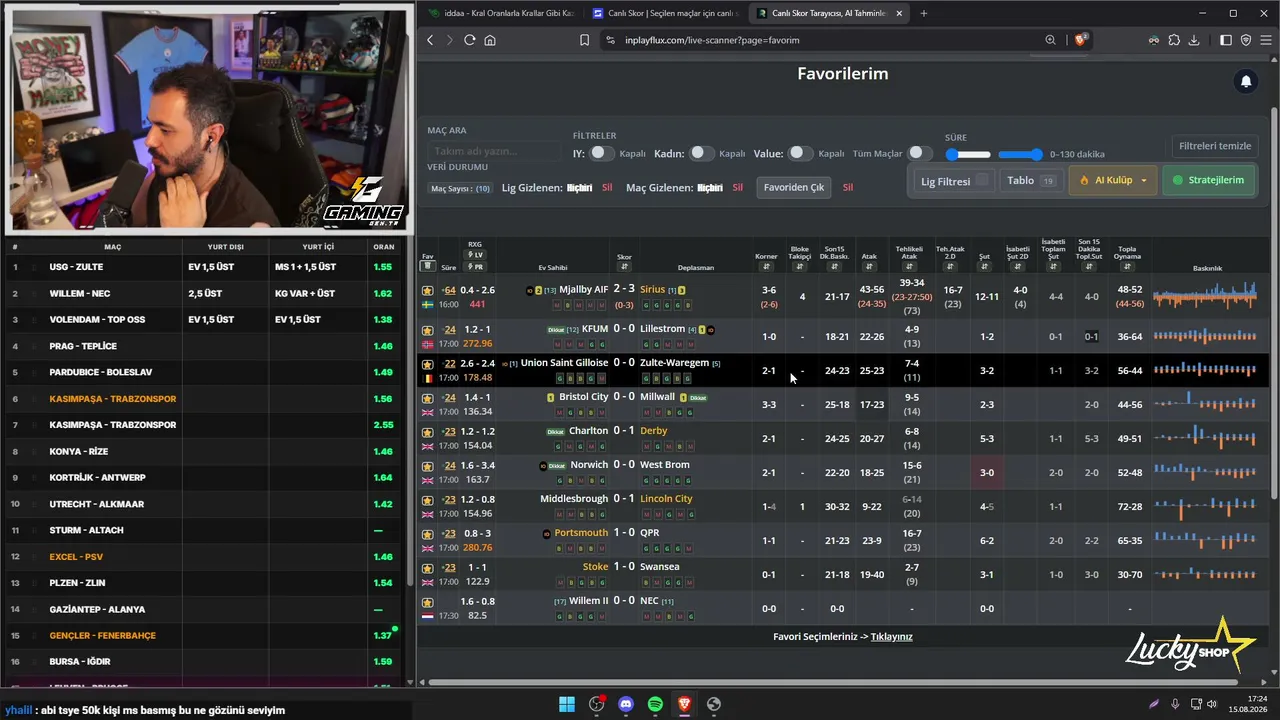The image size is (1280, 720).
Task: Sort by the Skor column arrows
Action: point(624,267)
